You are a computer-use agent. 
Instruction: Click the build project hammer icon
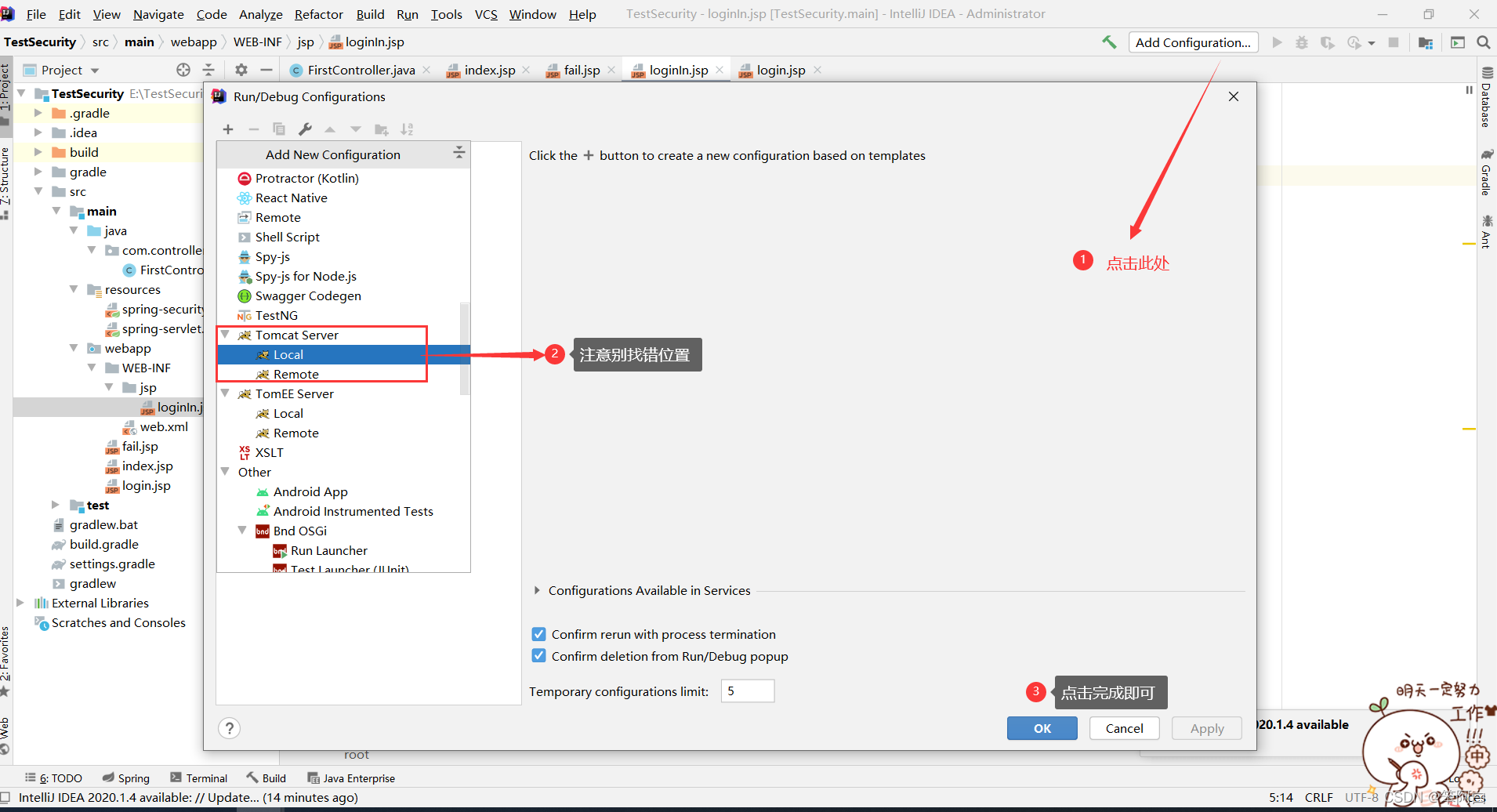1109,42
